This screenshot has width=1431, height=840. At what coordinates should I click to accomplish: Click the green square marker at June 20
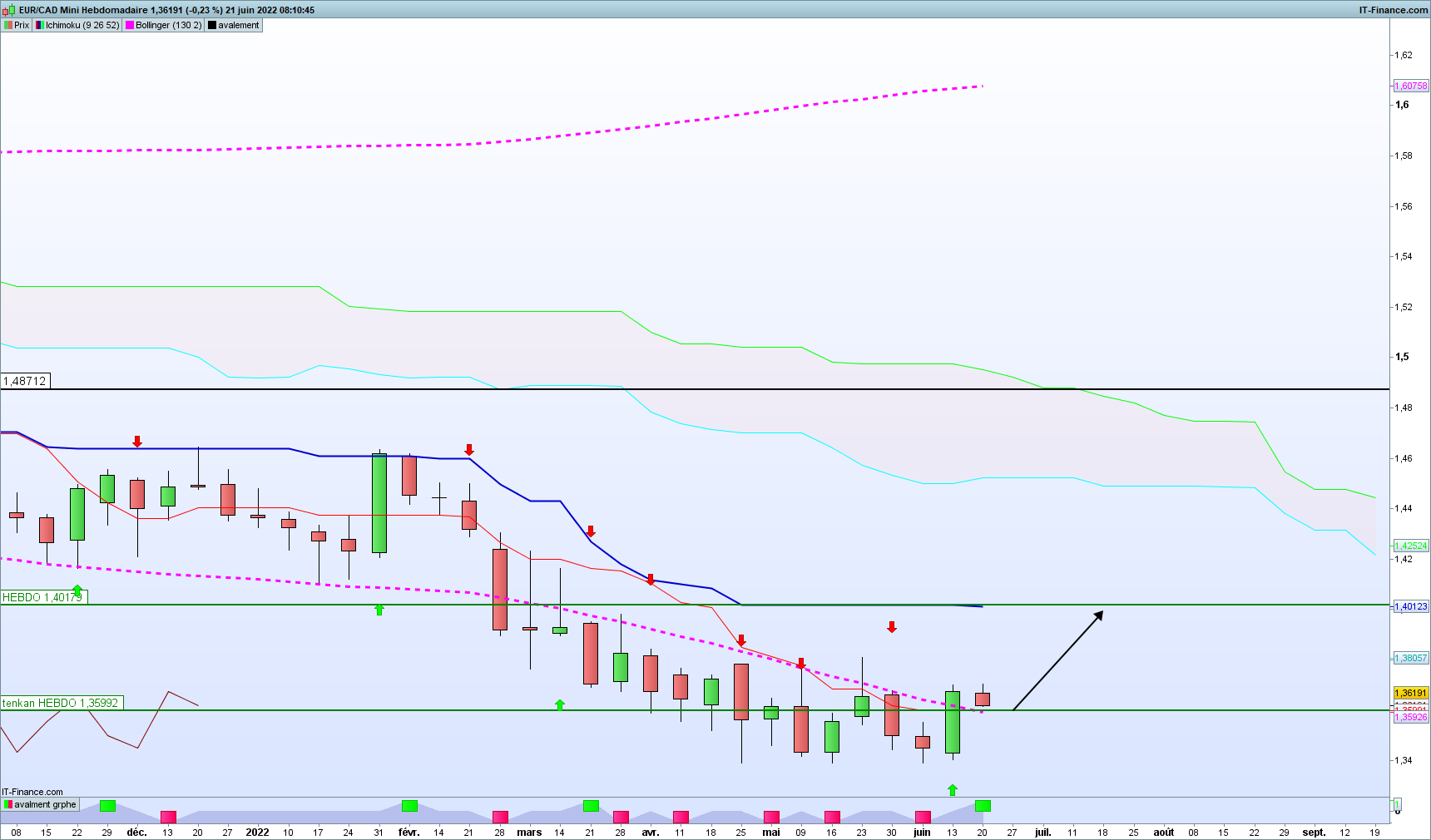983,805
